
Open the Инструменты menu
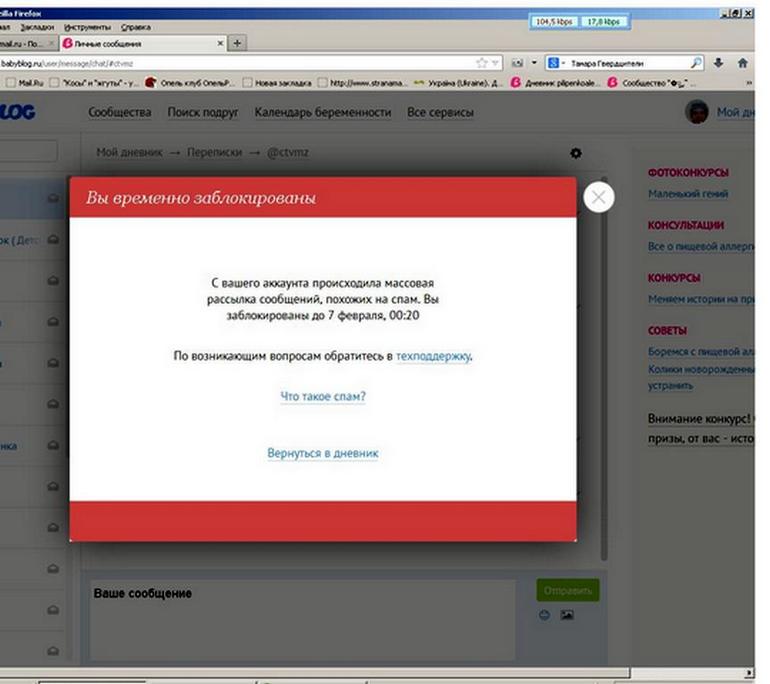87,27
